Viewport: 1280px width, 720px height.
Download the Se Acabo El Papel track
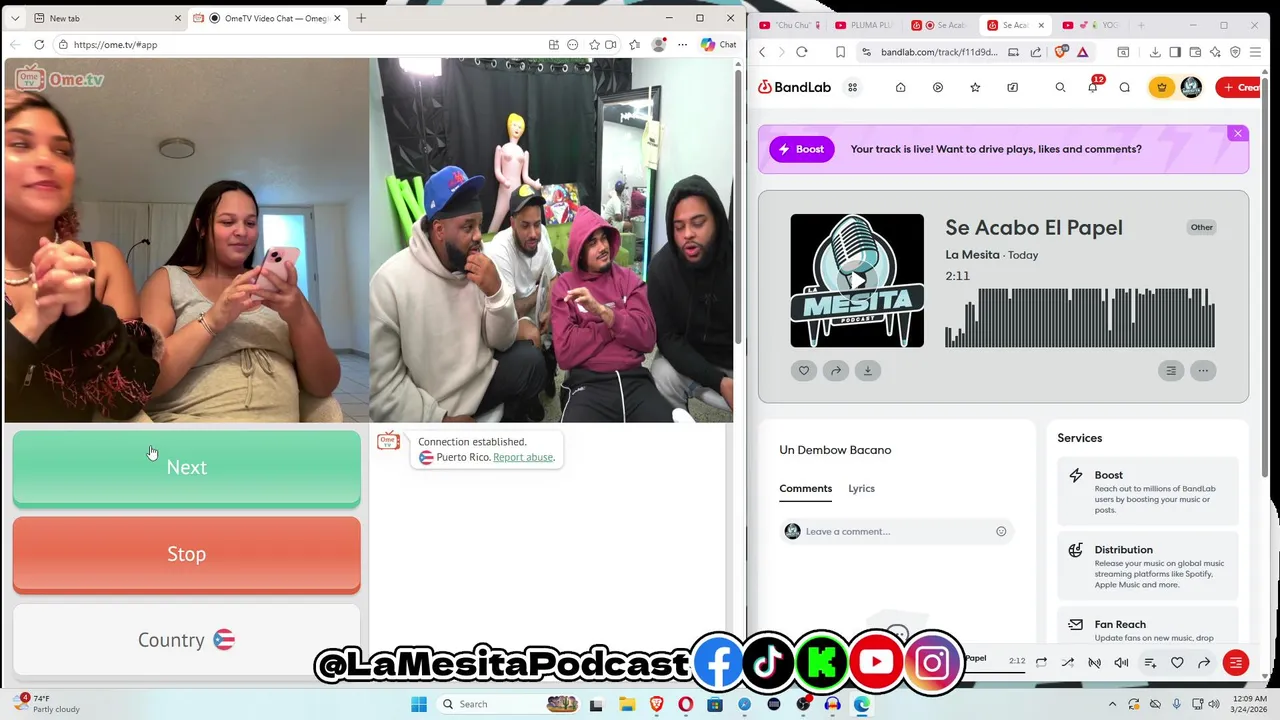click(x=868, y=371)
